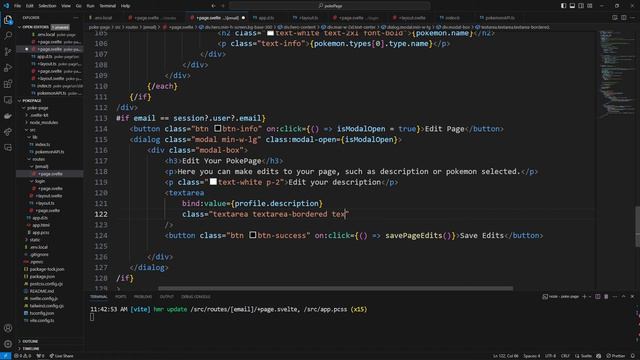
Task: Click the btn-info color swatch on line 114
Action: click(218, 128)
